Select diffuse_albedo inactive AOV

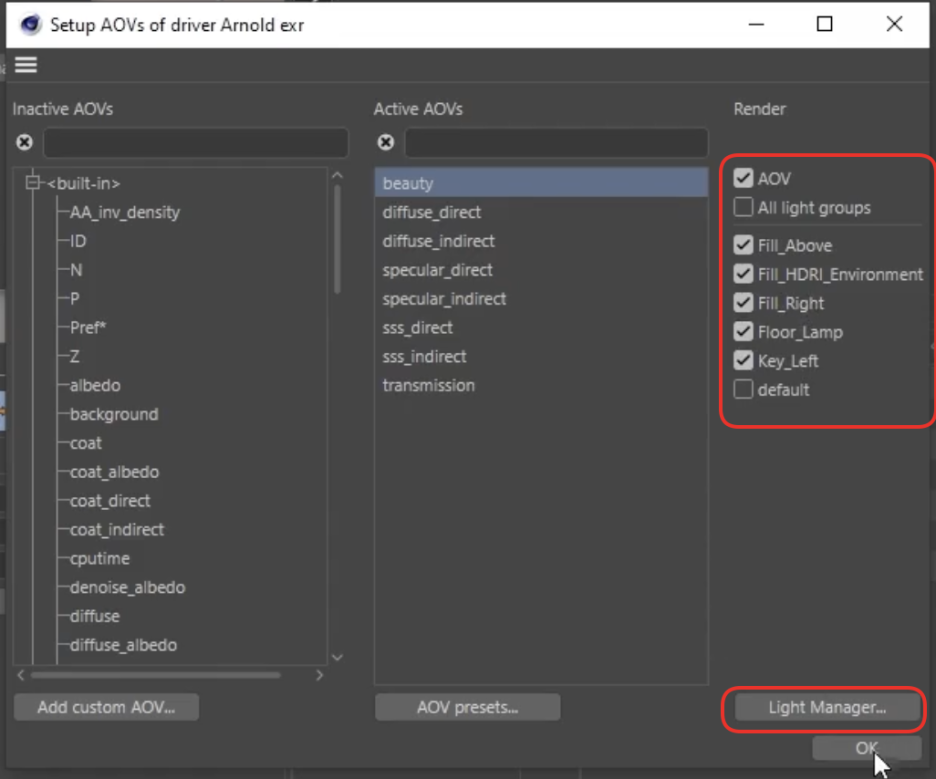(x=124, y=645)
